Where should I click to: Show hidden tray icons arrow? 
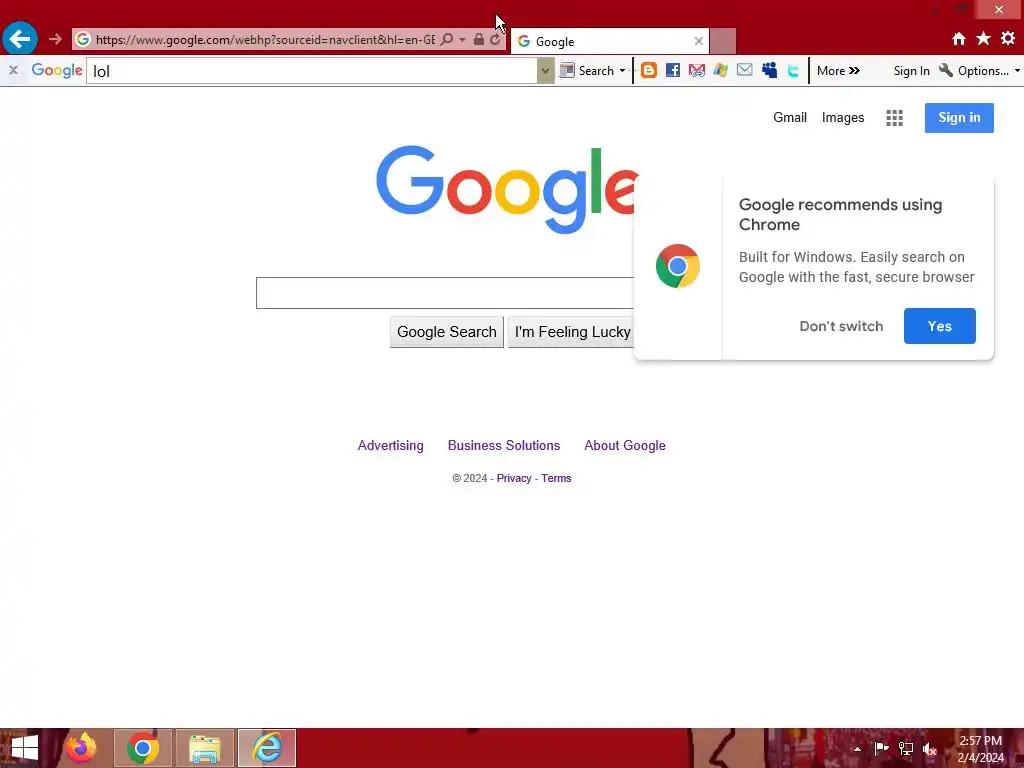(x=857, y=749)
